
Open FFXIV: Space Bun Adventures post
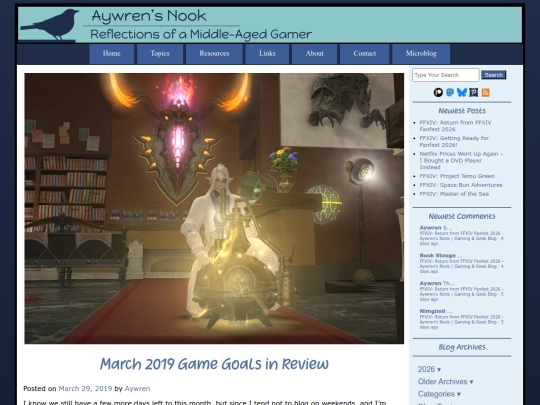461,185
